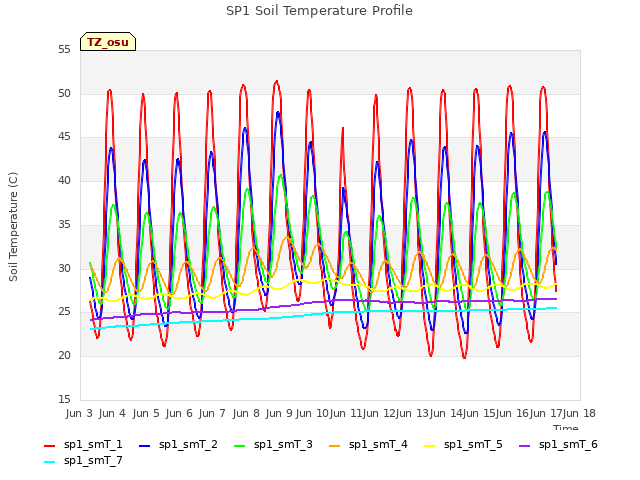Click the Jun 17 x-axis label

pyautogui.click(x=546, y=413)
